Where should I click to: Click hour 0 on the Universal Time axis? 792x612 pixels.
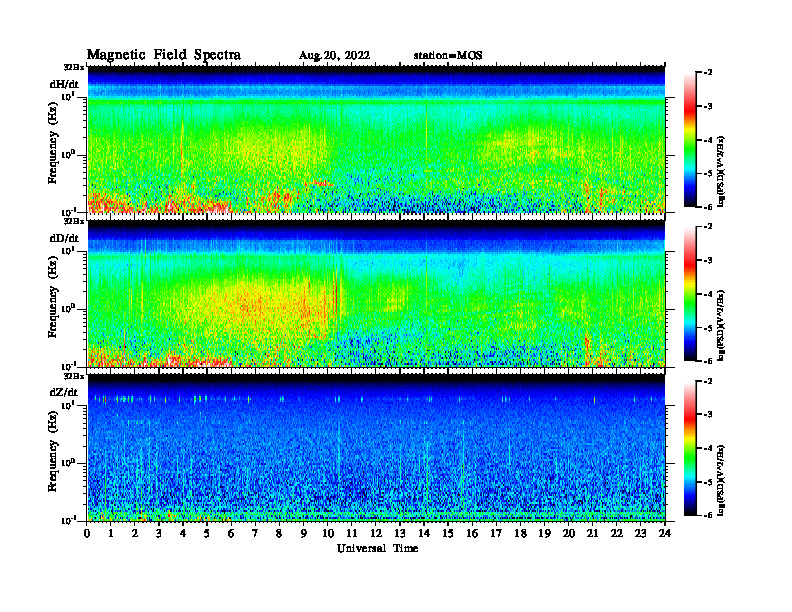(87, 534)
